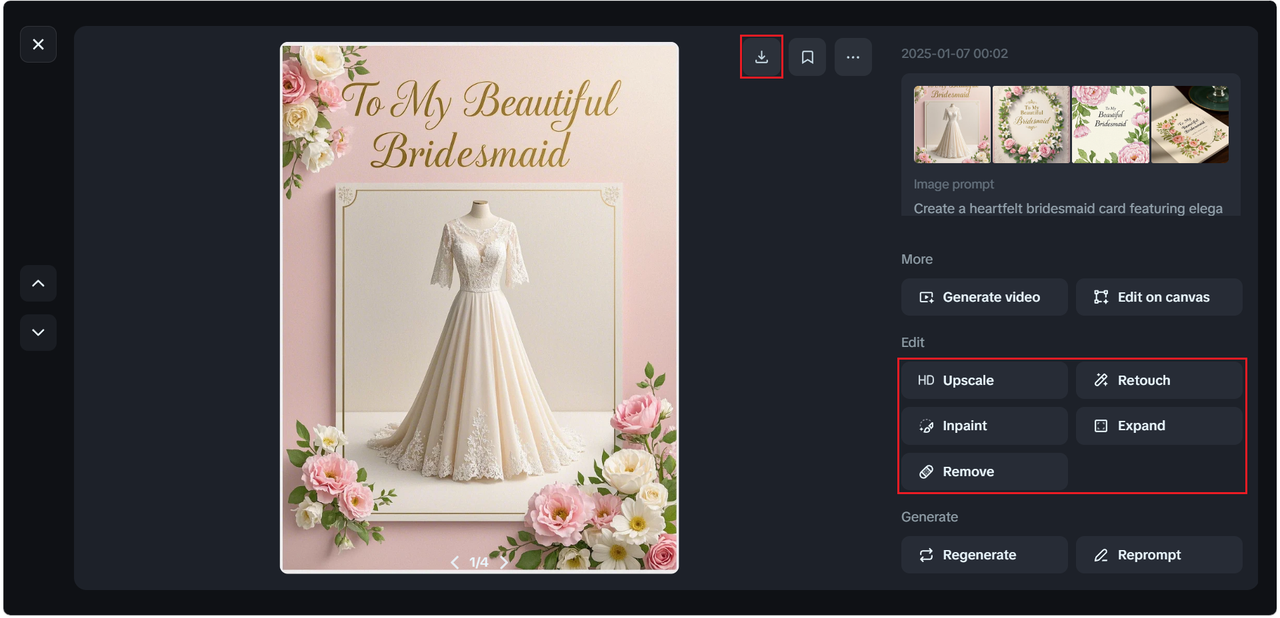Open the three-dot more options menu
The width and height of the screenshot is (1280, 618).
click(x=853, y=57)
